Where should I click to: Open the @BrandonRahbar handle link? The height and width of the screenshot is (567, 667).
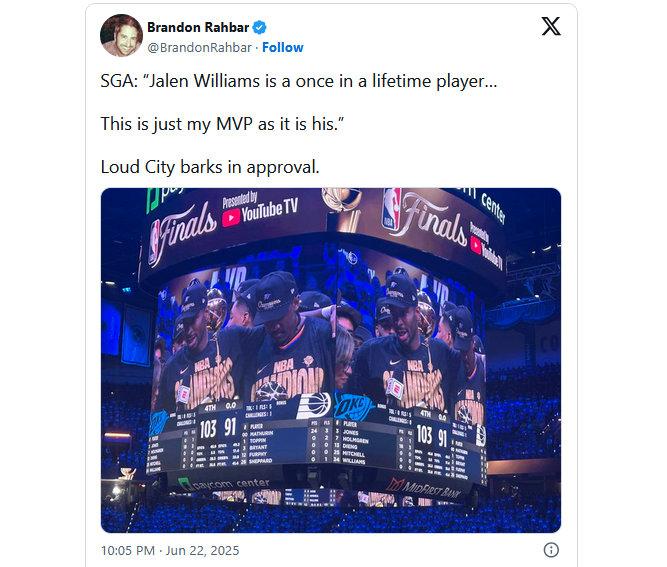(199, 47)
